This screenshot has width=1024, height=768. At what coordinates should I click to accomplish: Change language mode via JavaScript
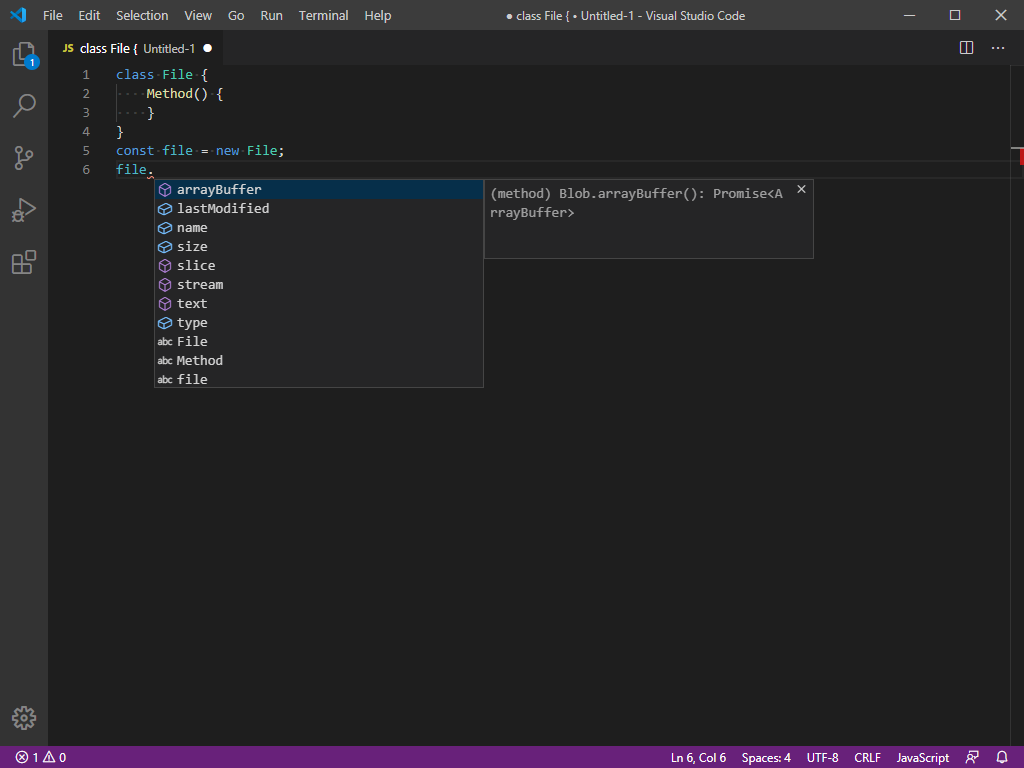[x=922, y=758]
